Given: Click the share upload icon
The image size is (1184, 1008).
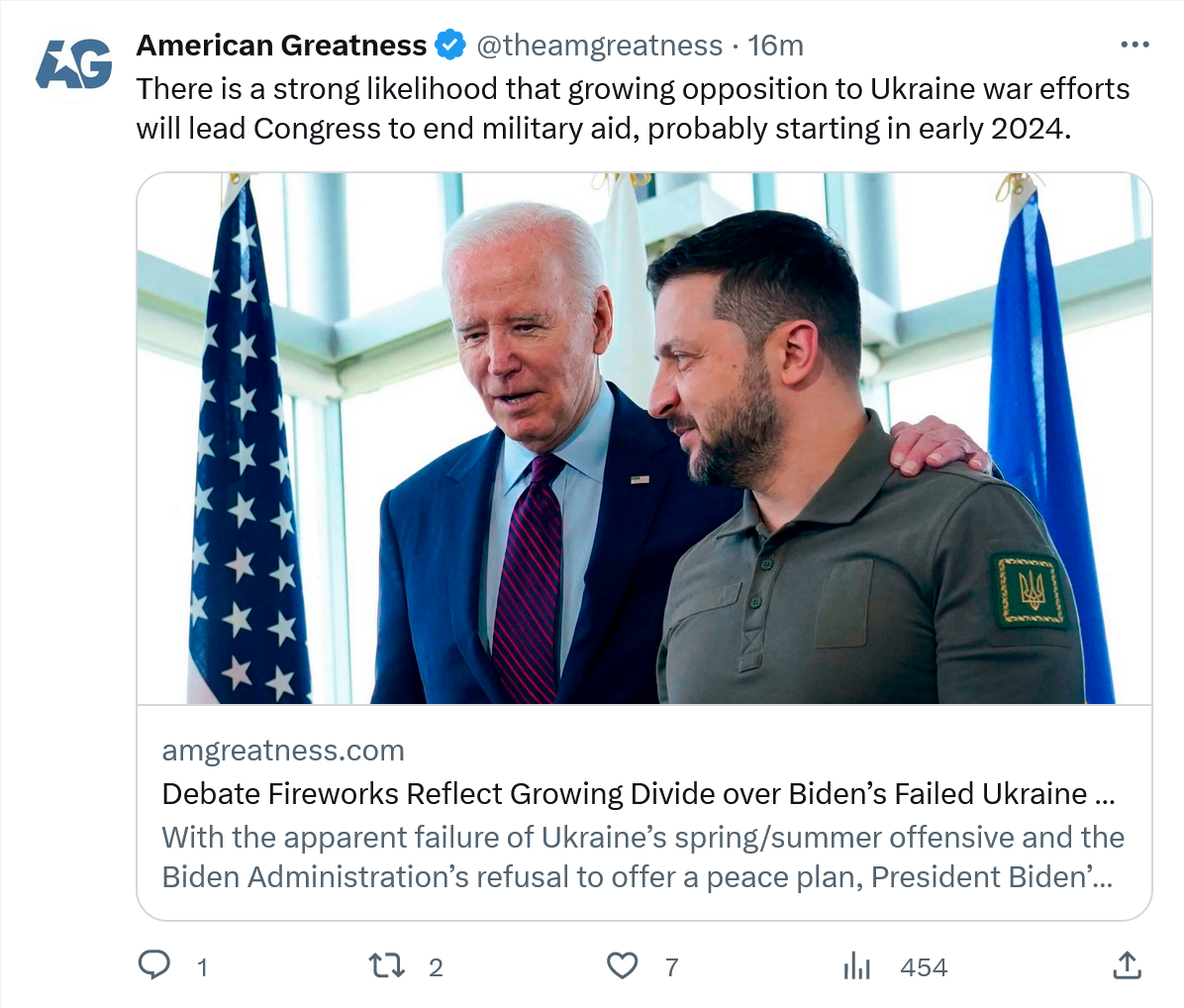Looking at the screenshot, I should point(1127,965).
